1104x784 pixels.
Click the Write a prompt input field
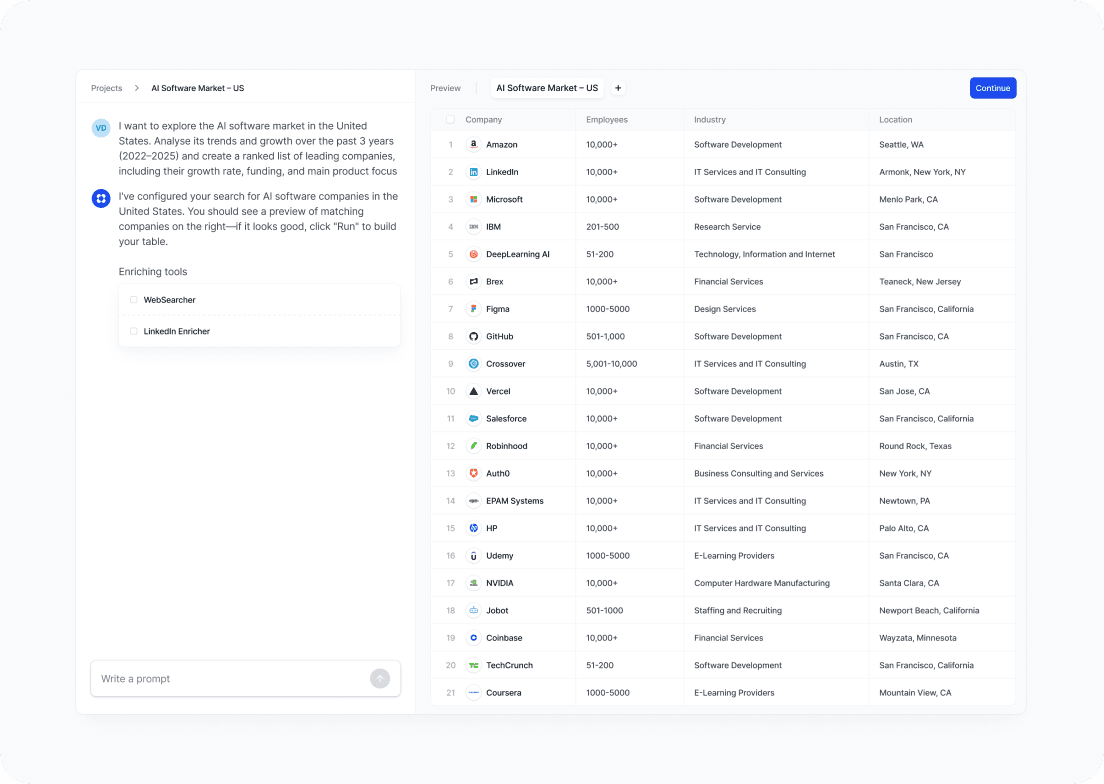(246, 678)
